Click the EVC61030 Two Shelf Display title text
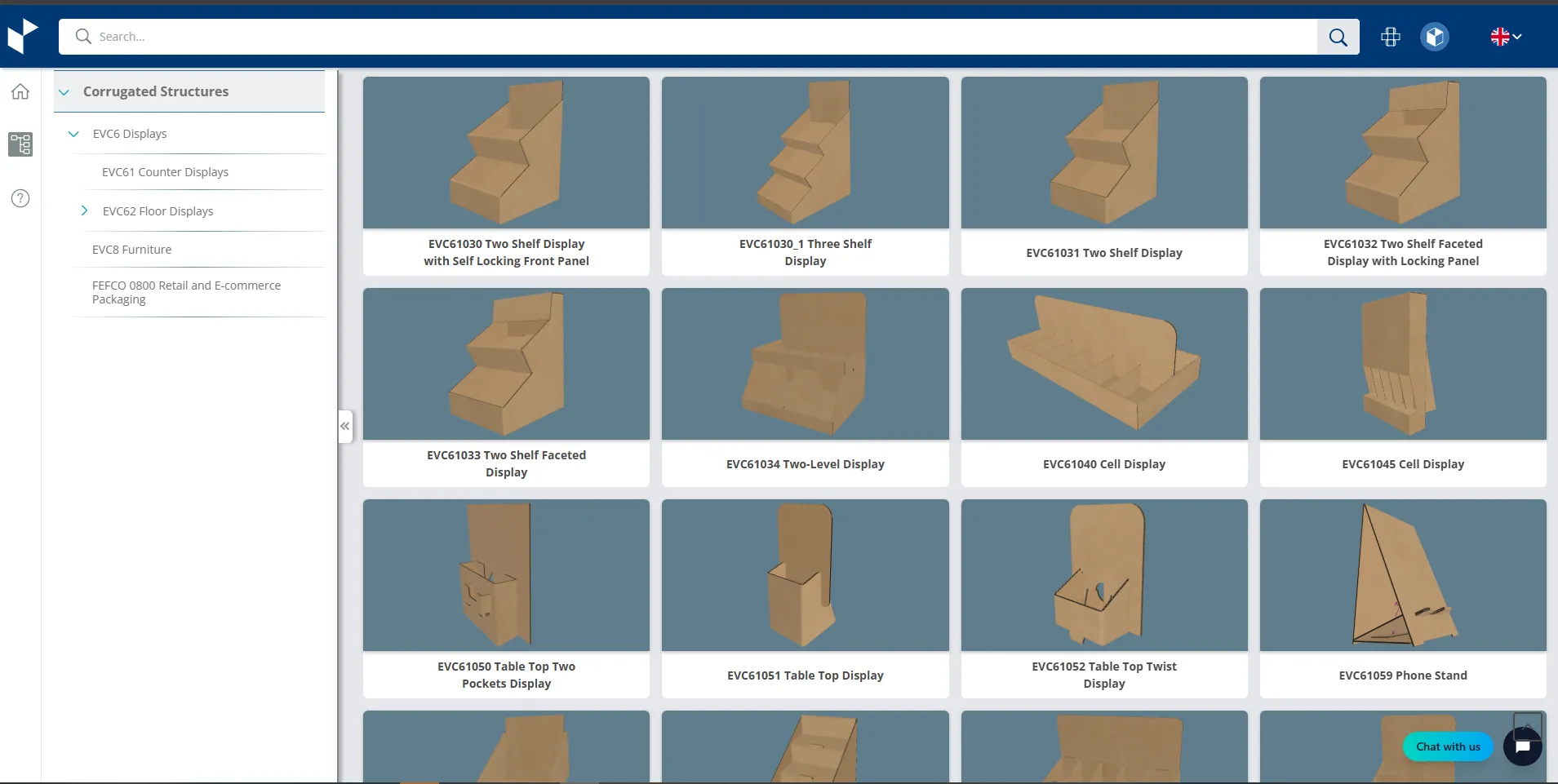 (x=506, y=252)
